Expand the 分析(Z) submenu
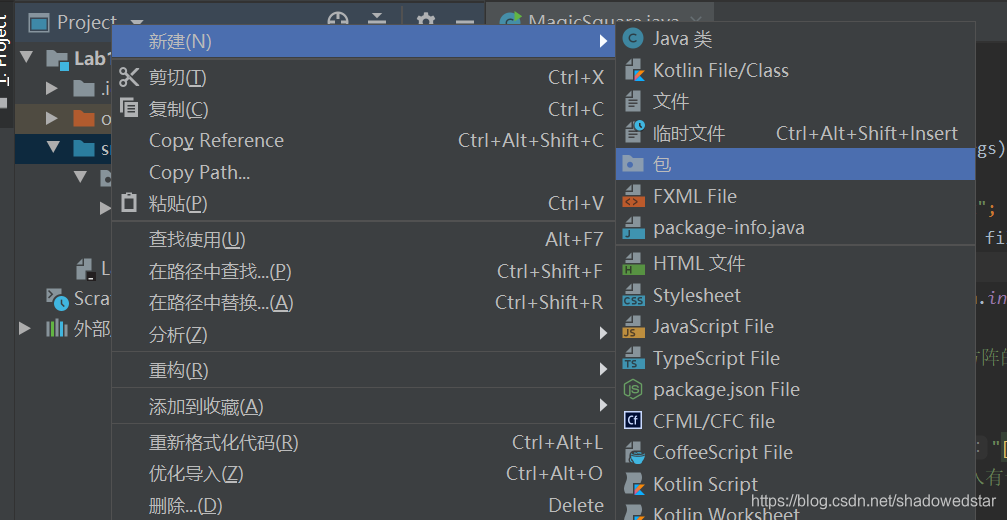This screenshot has height=520, width=1007. (363, 334)
